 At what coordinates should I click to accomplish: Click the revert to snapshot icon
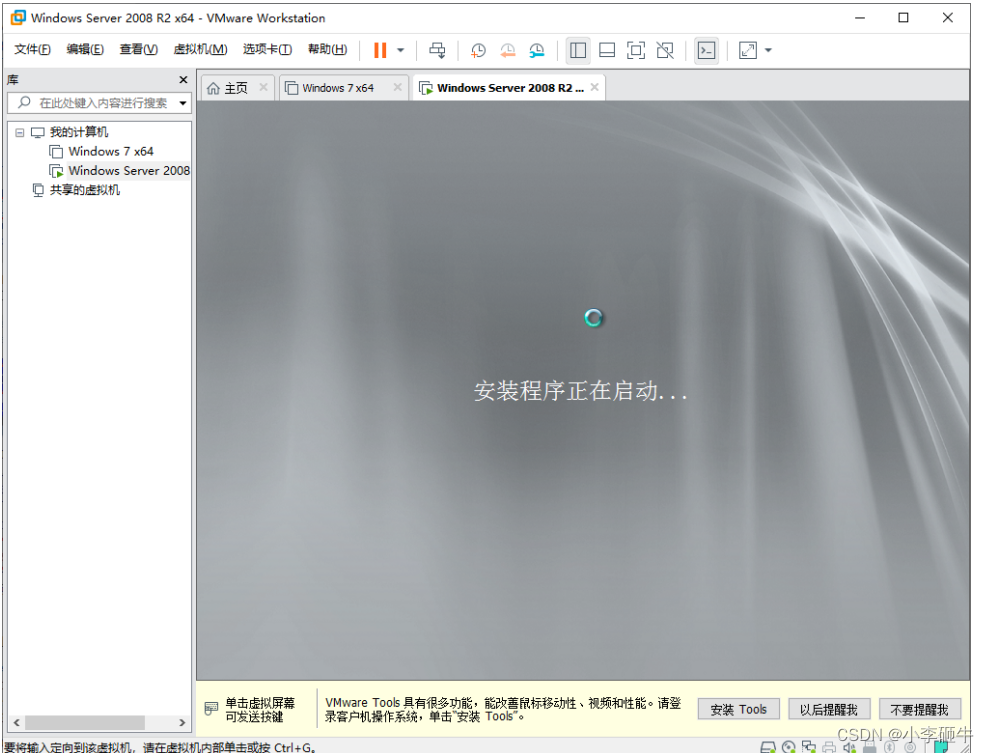click(508, 50)
